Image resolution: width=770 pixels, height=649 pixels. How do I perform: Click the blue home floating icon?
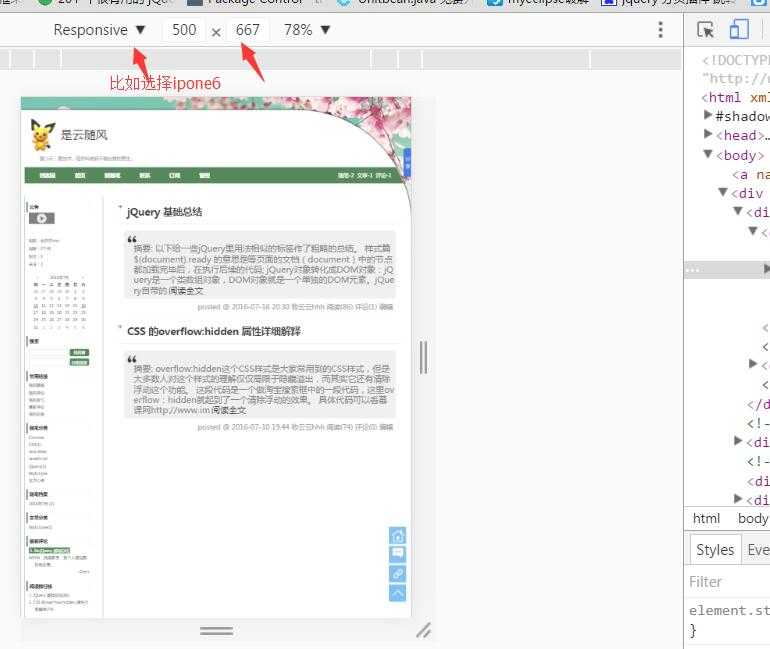click(397, 535)
